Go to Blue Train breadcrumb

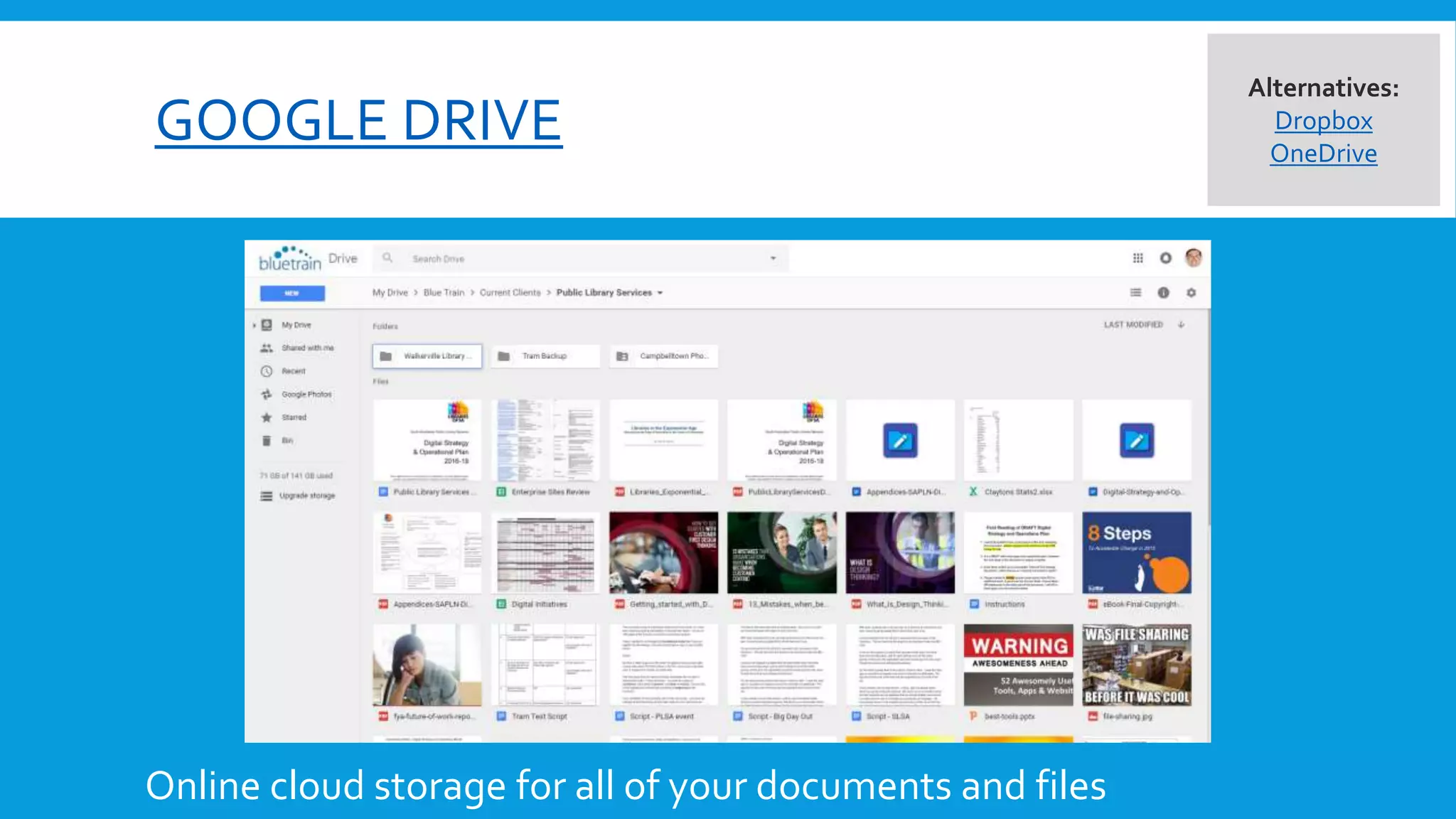[x=444, y=293]
